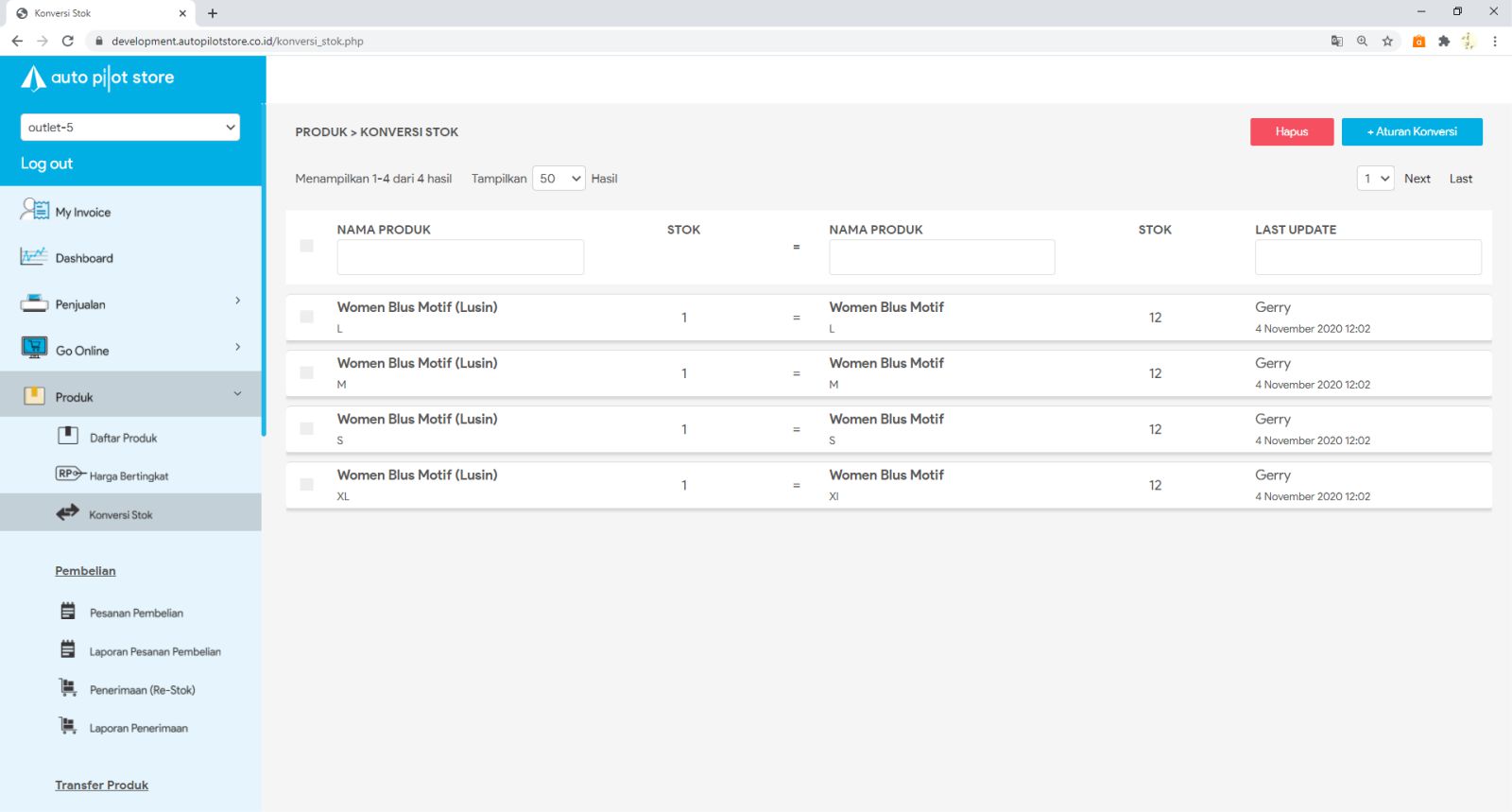This screenshot has height=812, width=1512.
Task: Click the Pesanan Pembelian calendar icon
Action: coord(68,612)
